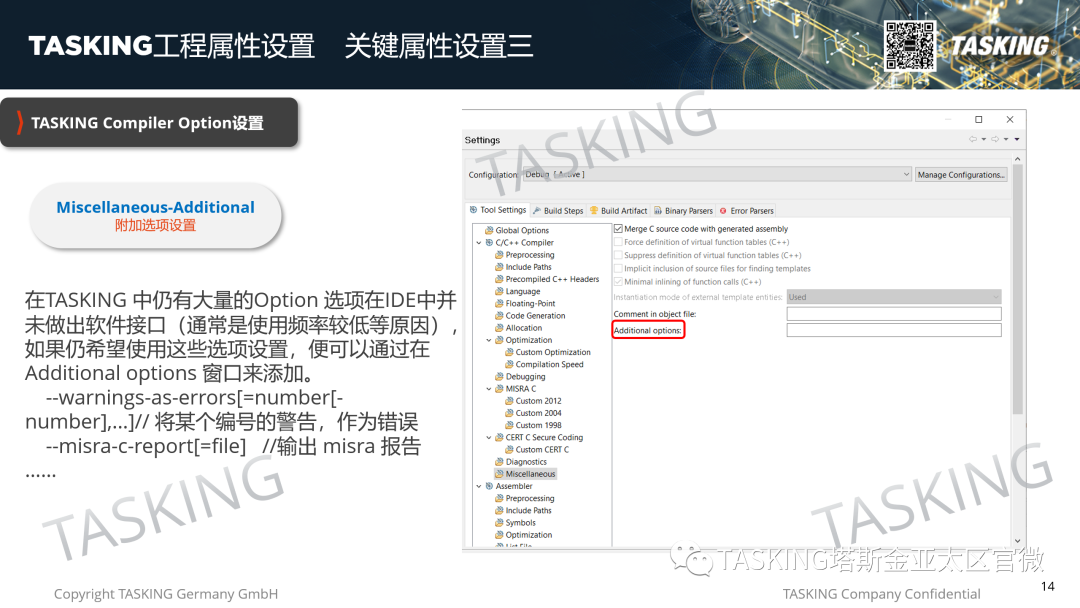Click the Compilation Speed icon
The height and width of the screenshot is (608, 1080).
510,364
